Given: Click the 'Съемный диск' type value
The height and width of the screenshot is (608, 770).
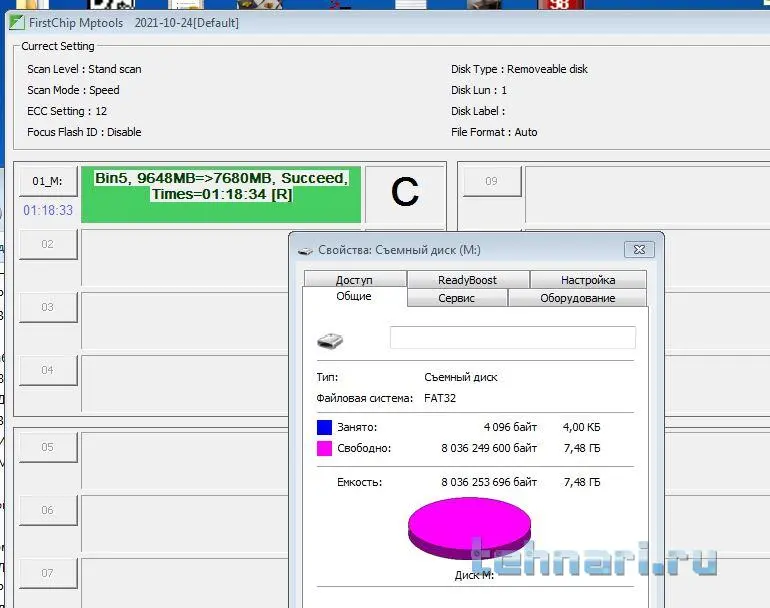Looking at the screenshot, I should click(461, 377).
